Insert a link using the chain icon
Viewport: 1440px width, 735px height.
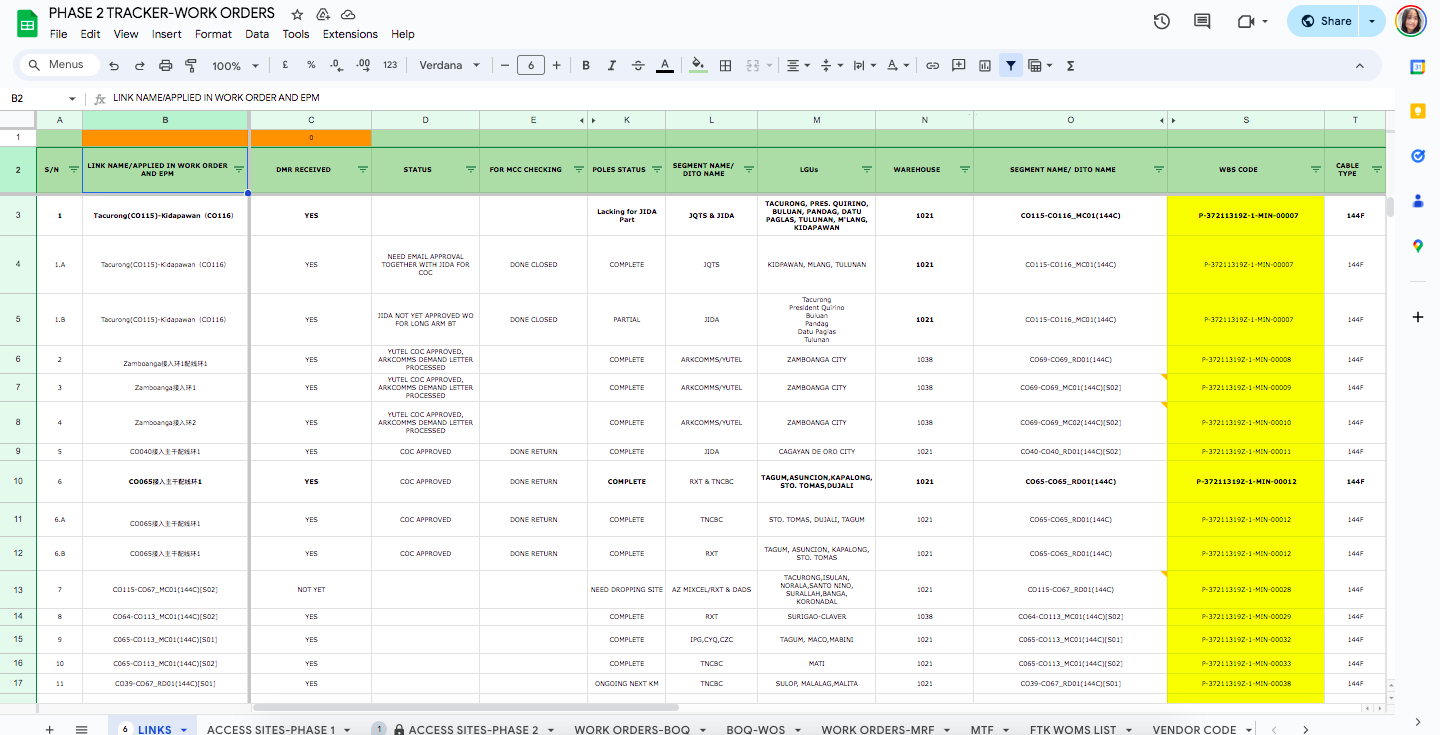[x=932, y=65]
